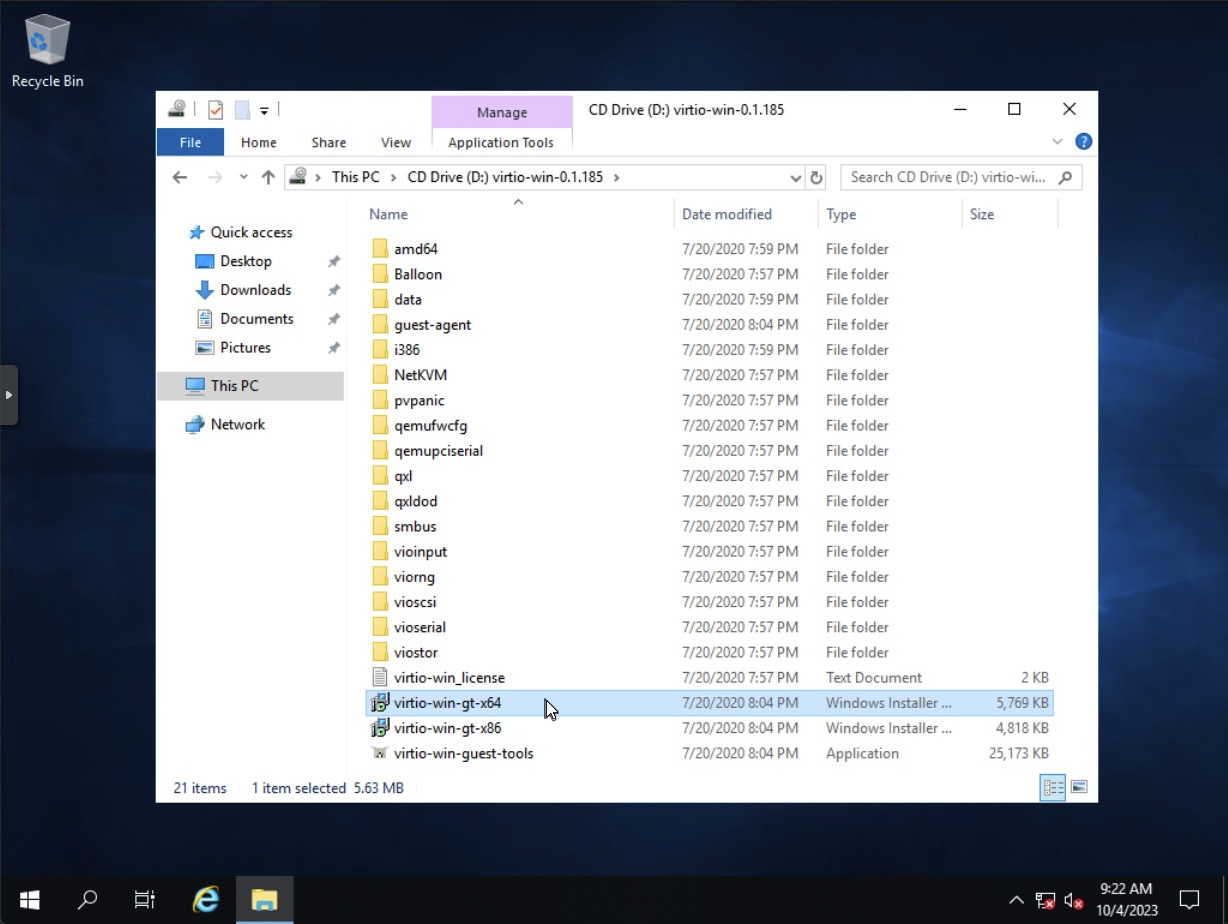Show hidden icons with the tray chevron
This screenshot has height=924, width=1228.
[x=1015, y=901]
